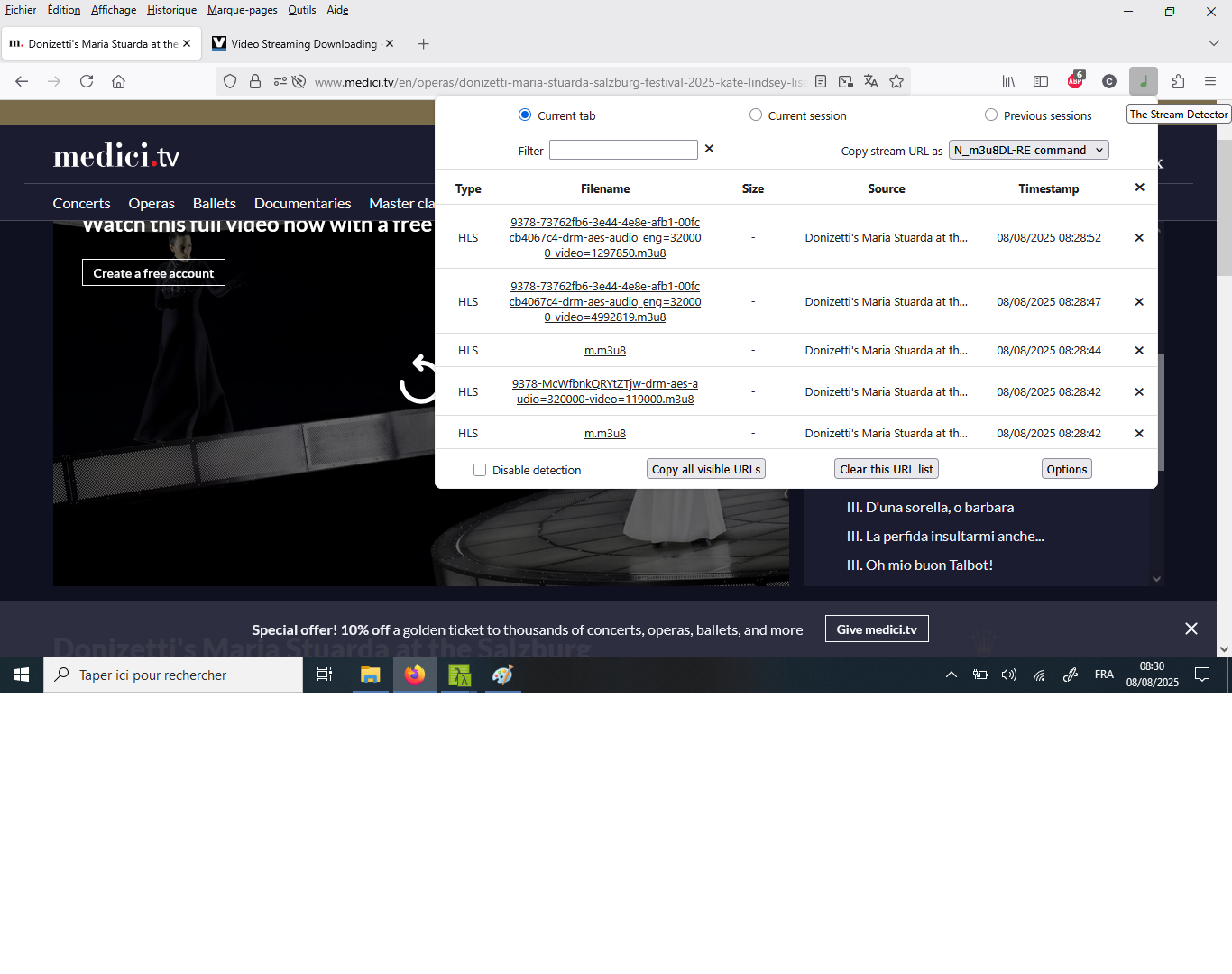Click the Adblock Plus toolbar icon
This screenshot has height=974, width=1232.
(x=1075, y=81)
